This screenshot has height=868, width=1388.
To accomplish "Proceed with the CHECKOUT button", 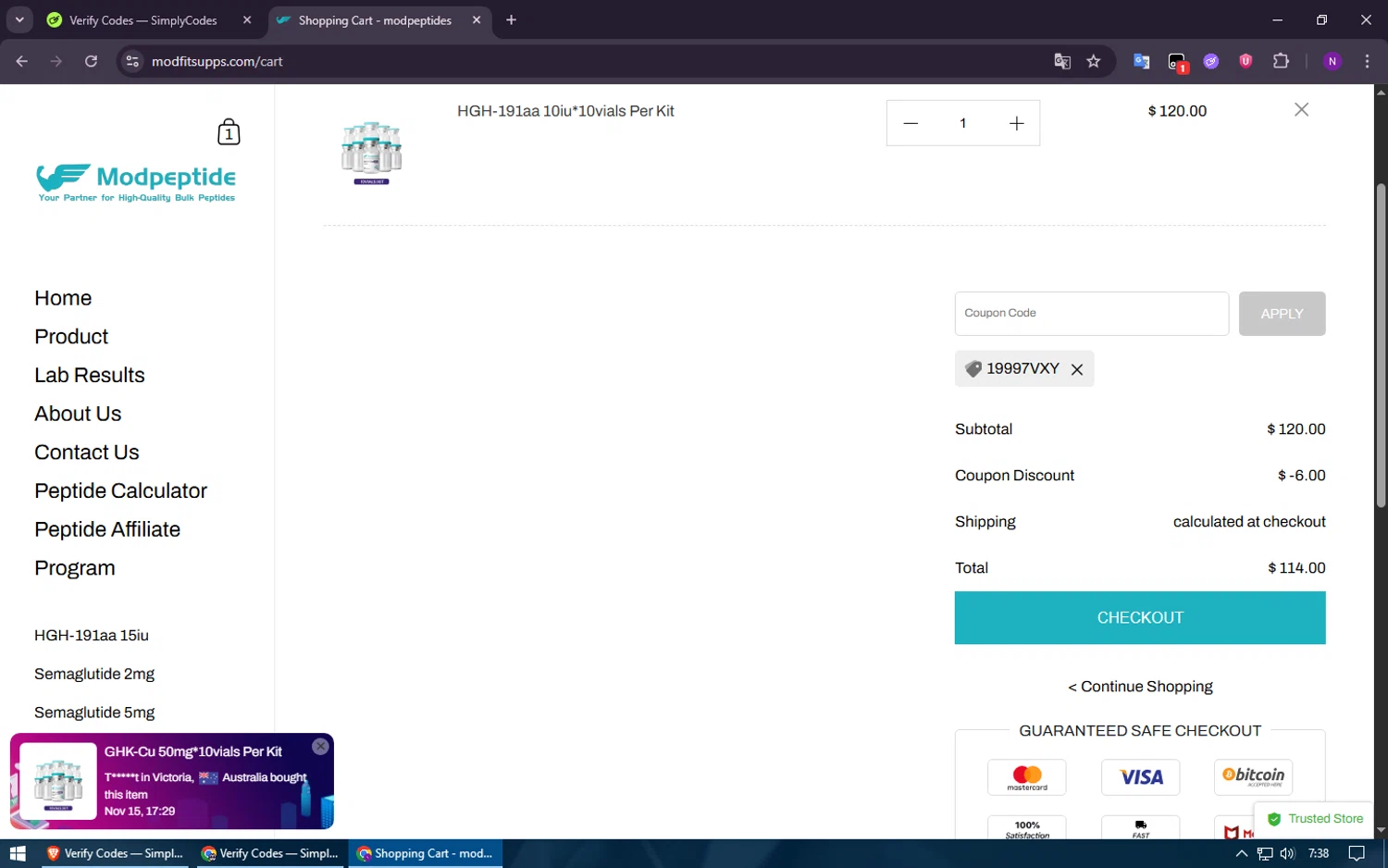I will coord(1140,617).
